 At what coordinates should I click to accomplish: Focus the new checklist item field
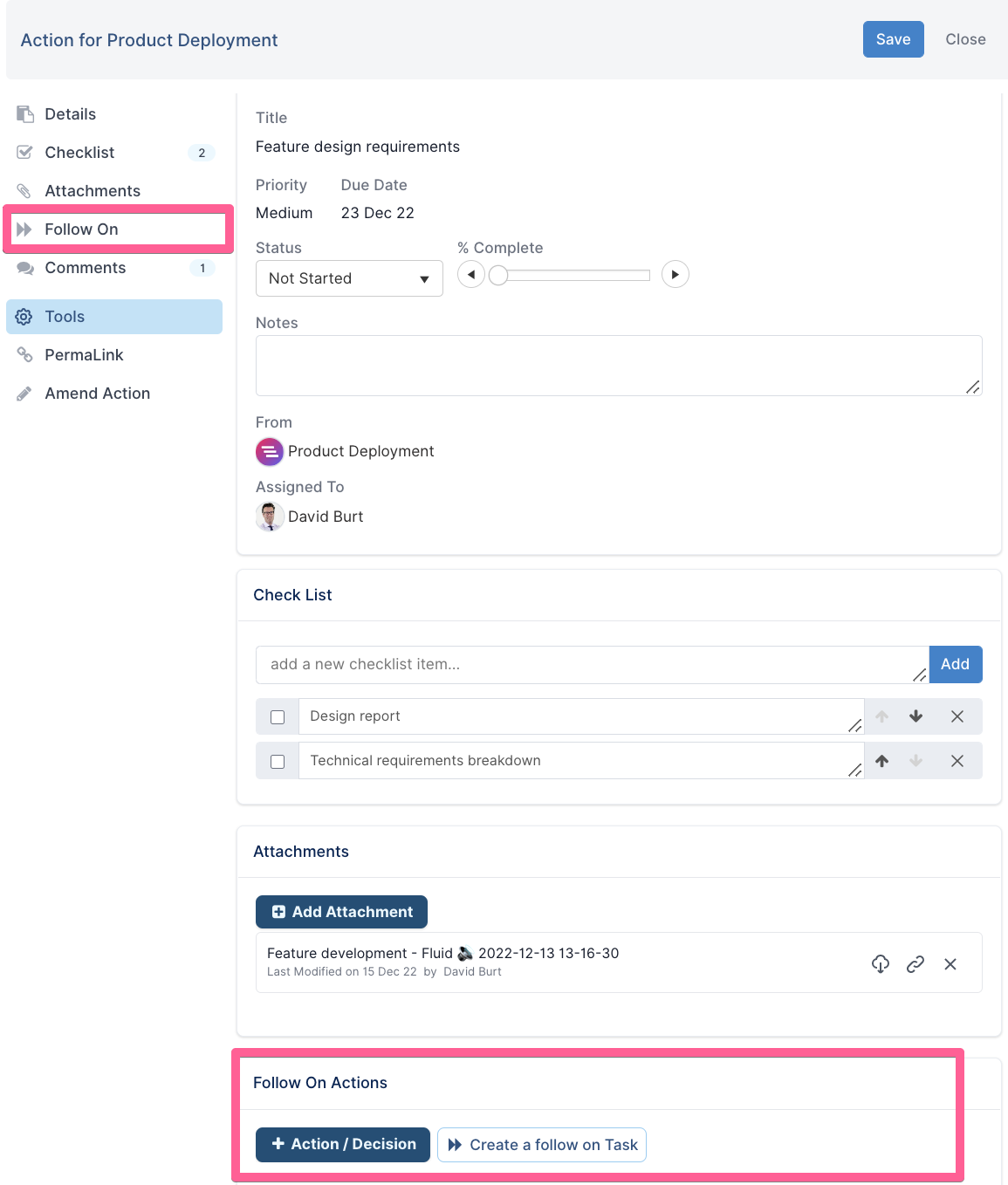(x=585, y=665)
